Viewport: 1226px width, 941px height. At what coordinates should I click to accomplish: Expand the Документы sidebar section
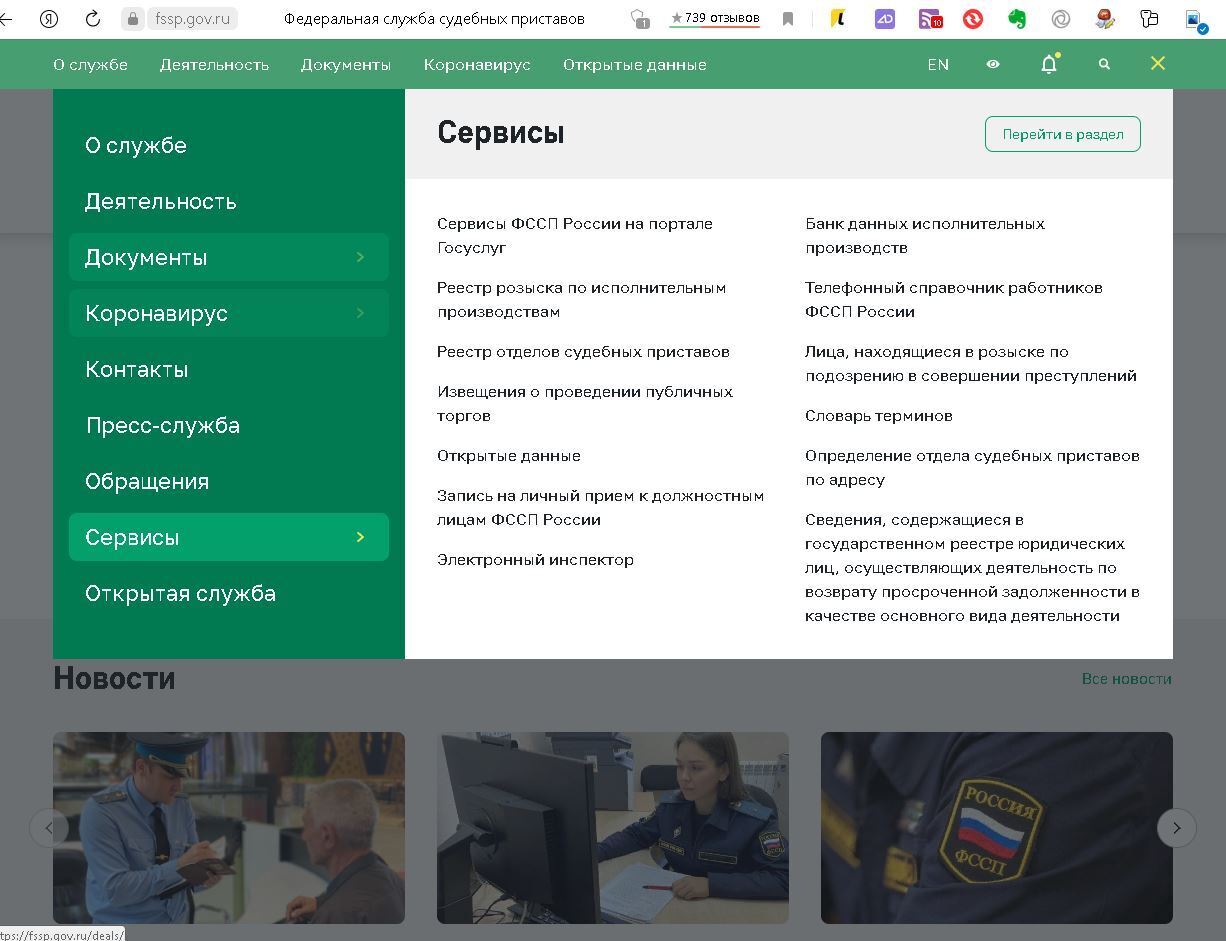228,257
